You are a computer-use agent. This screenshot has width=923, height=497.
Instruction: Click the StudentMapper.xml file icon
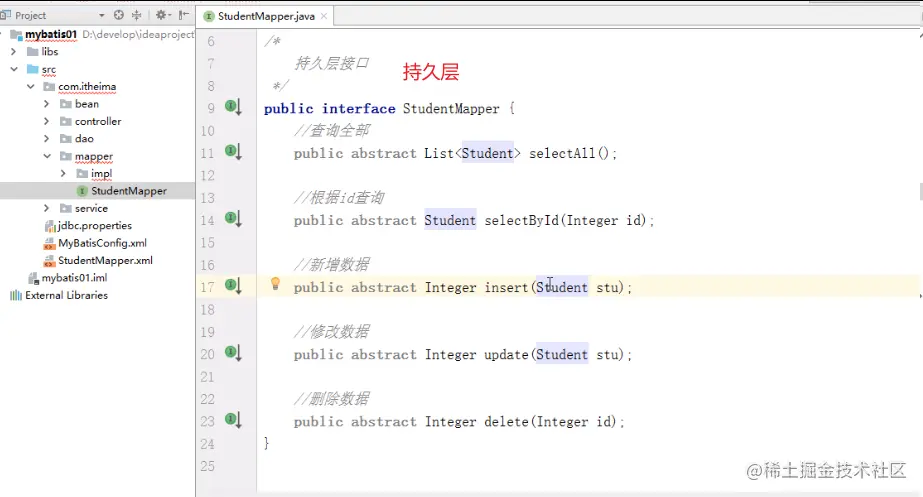pyautogui.click(x=49, y=260)
